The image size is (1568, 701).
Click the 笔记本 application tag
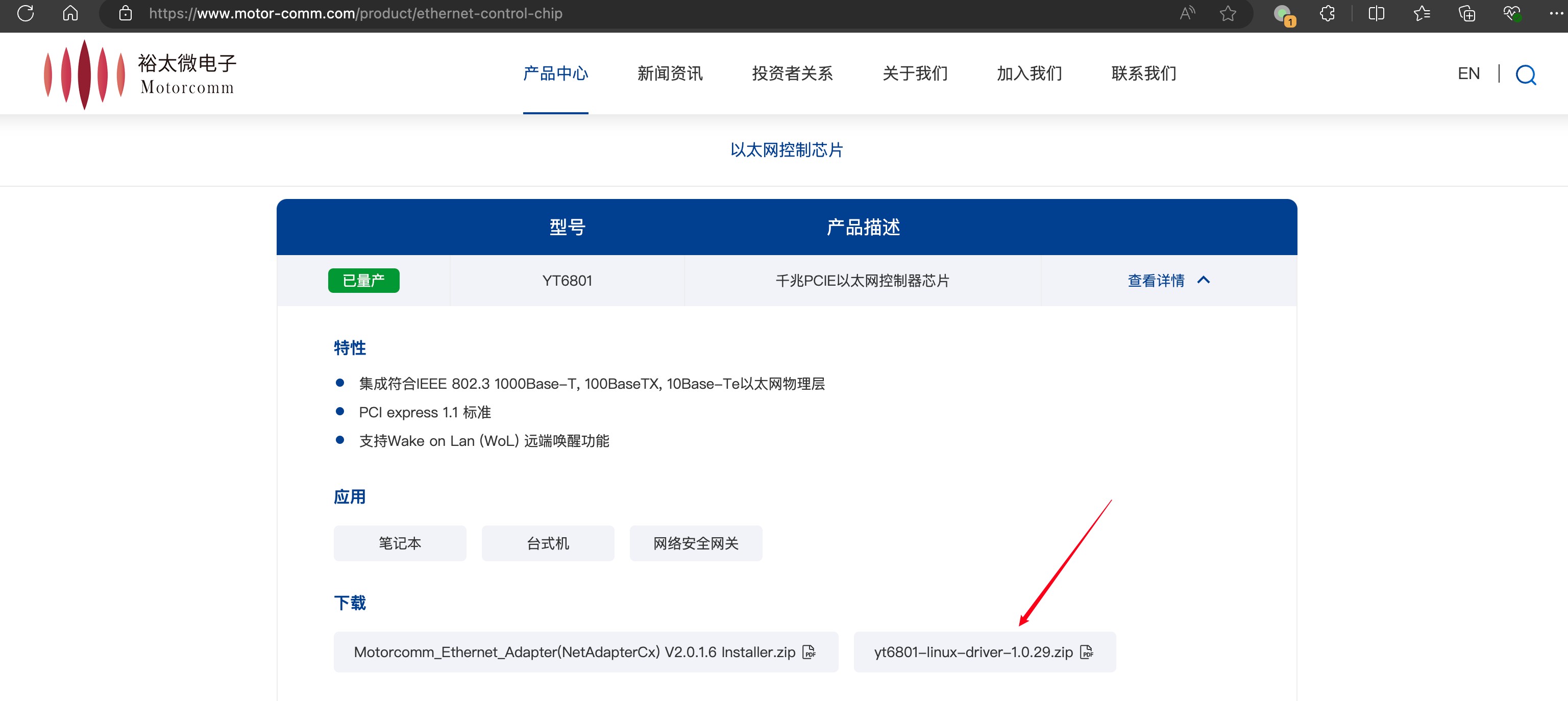point(400,543)
